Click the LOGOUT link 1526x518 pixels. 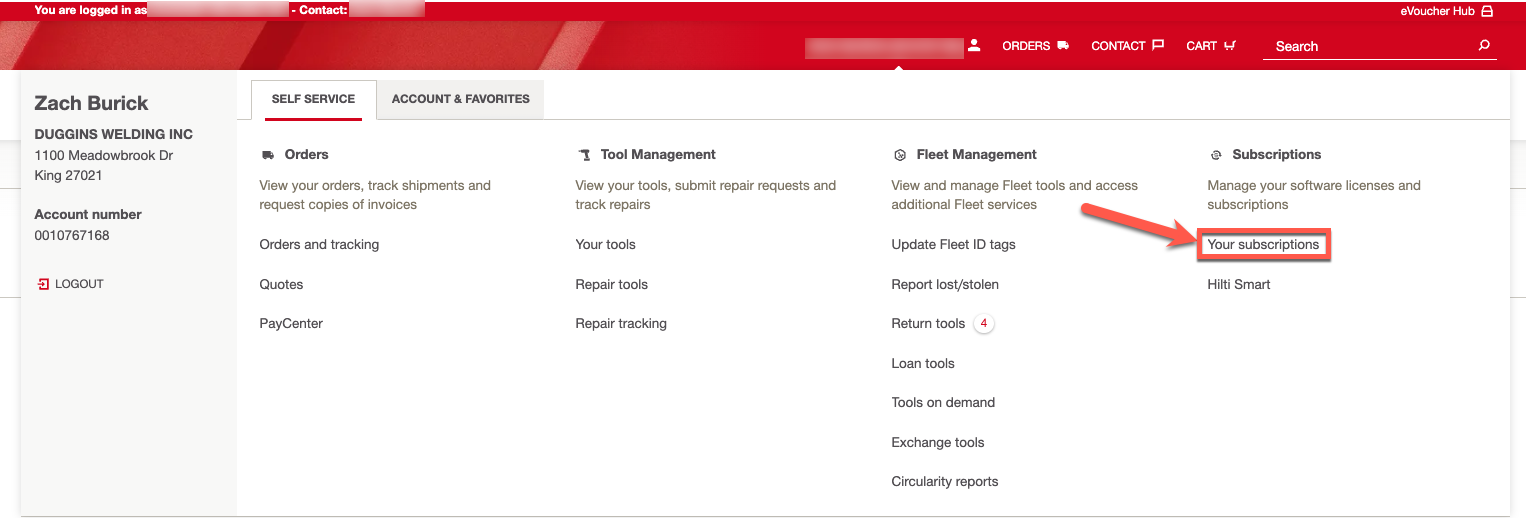(x=79, y=284)
